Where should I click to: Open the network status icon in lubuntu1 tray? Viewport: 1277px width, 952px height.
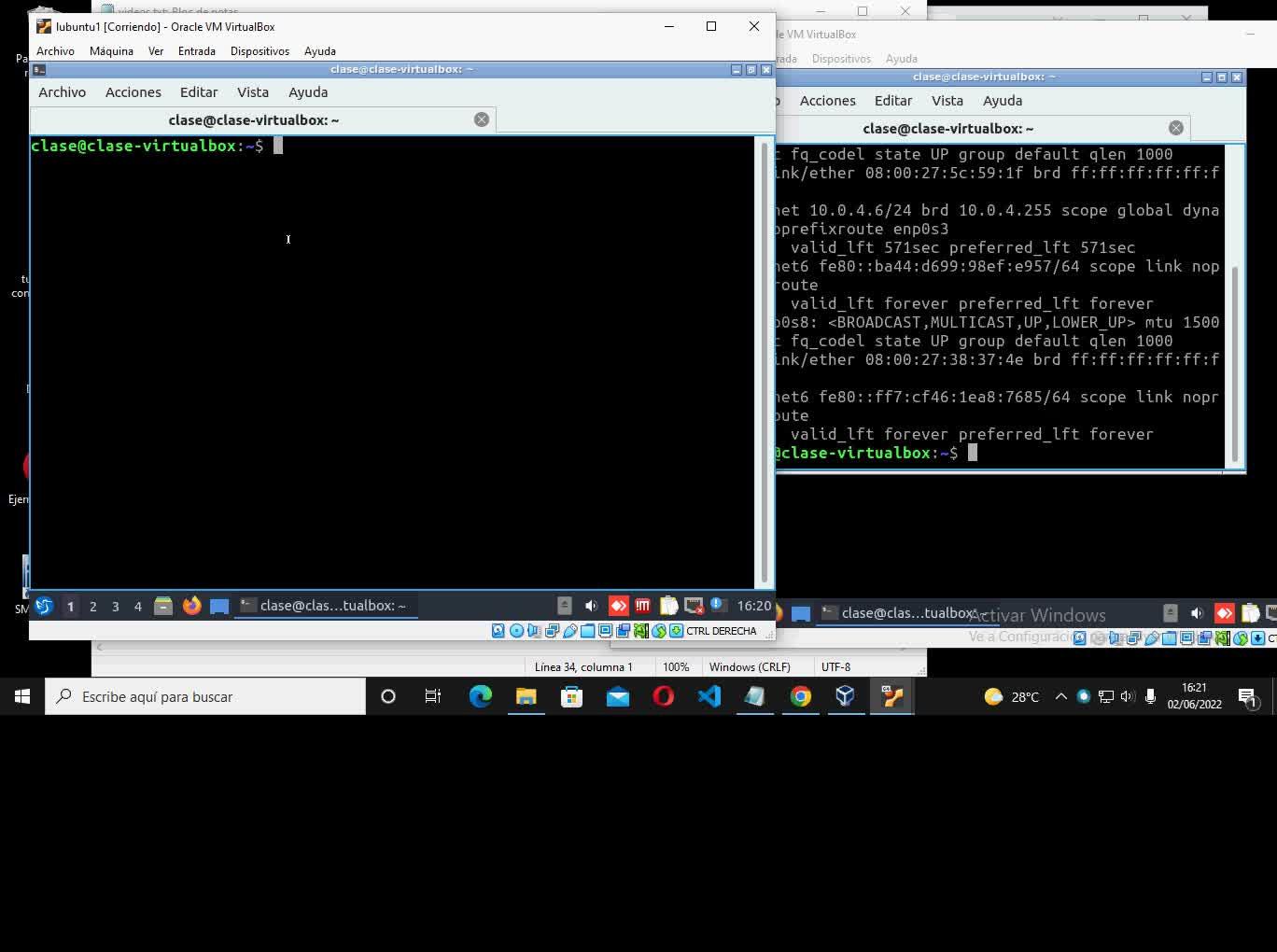694,606
